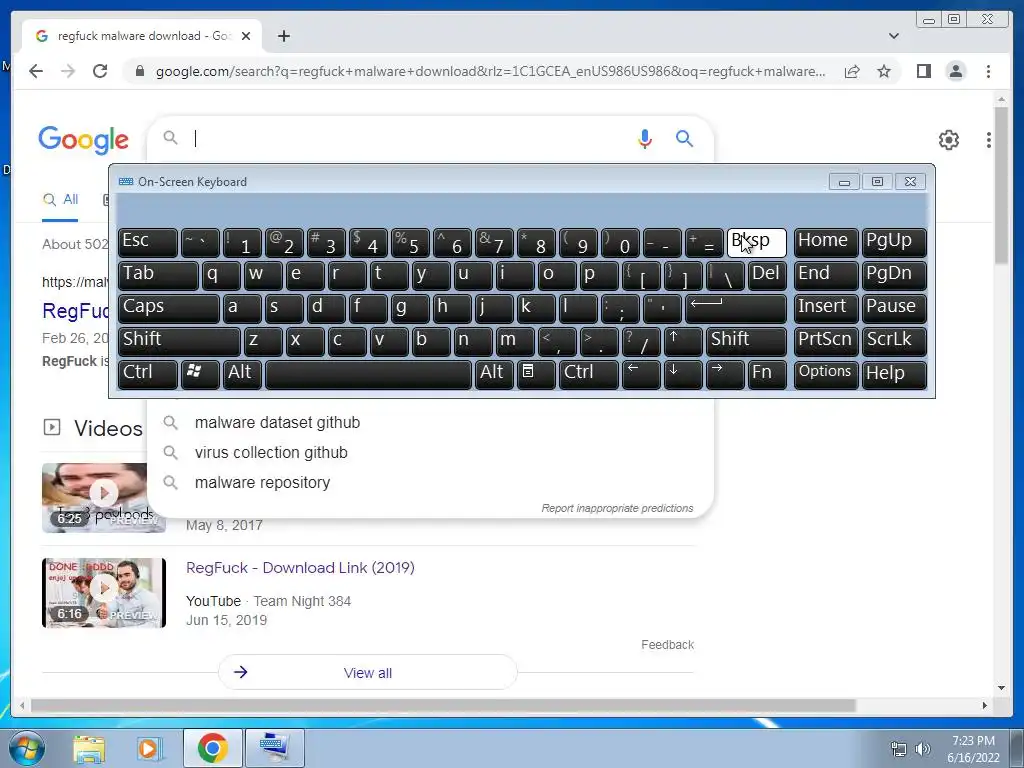Image resolution: width=1024 pixels, height=768 pixels.
Task: Tap the Esc key on keyboard
Action: click(148, 242)
